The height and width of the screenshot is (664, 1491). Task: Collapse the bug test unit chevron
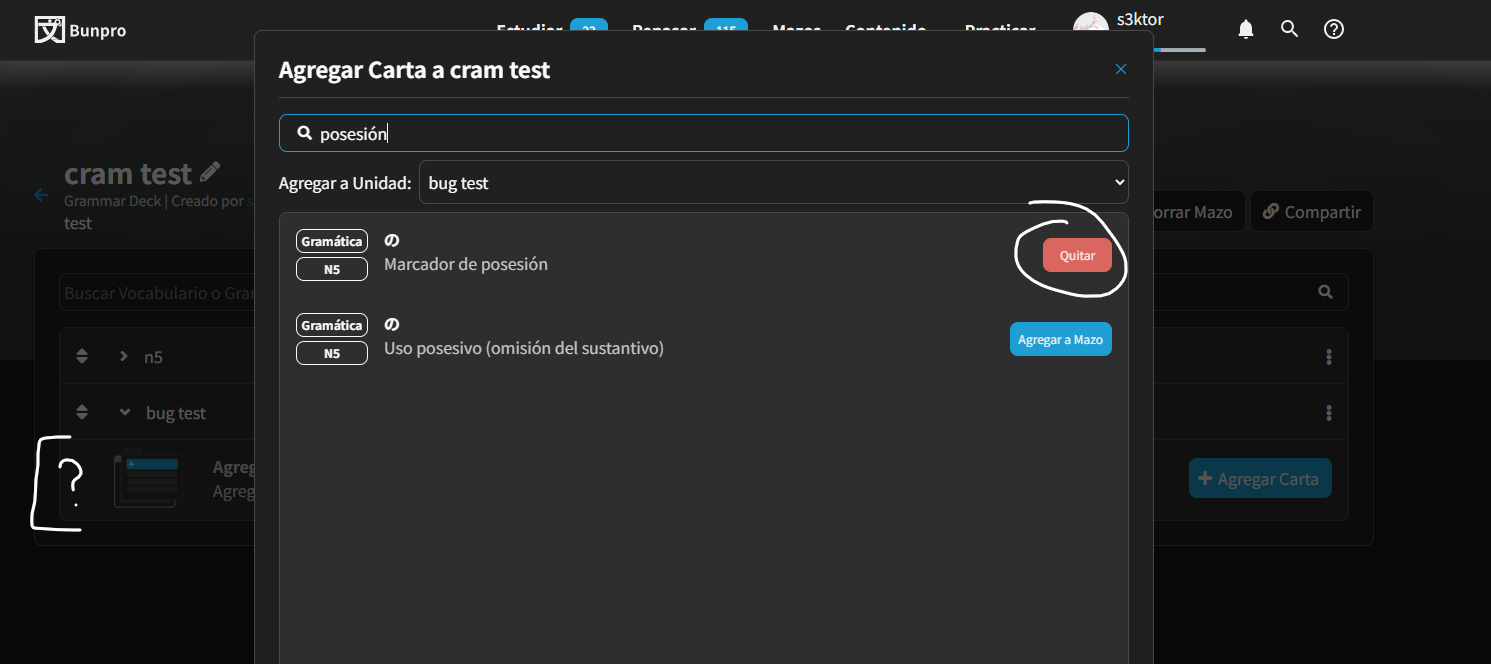coord(125,412)
